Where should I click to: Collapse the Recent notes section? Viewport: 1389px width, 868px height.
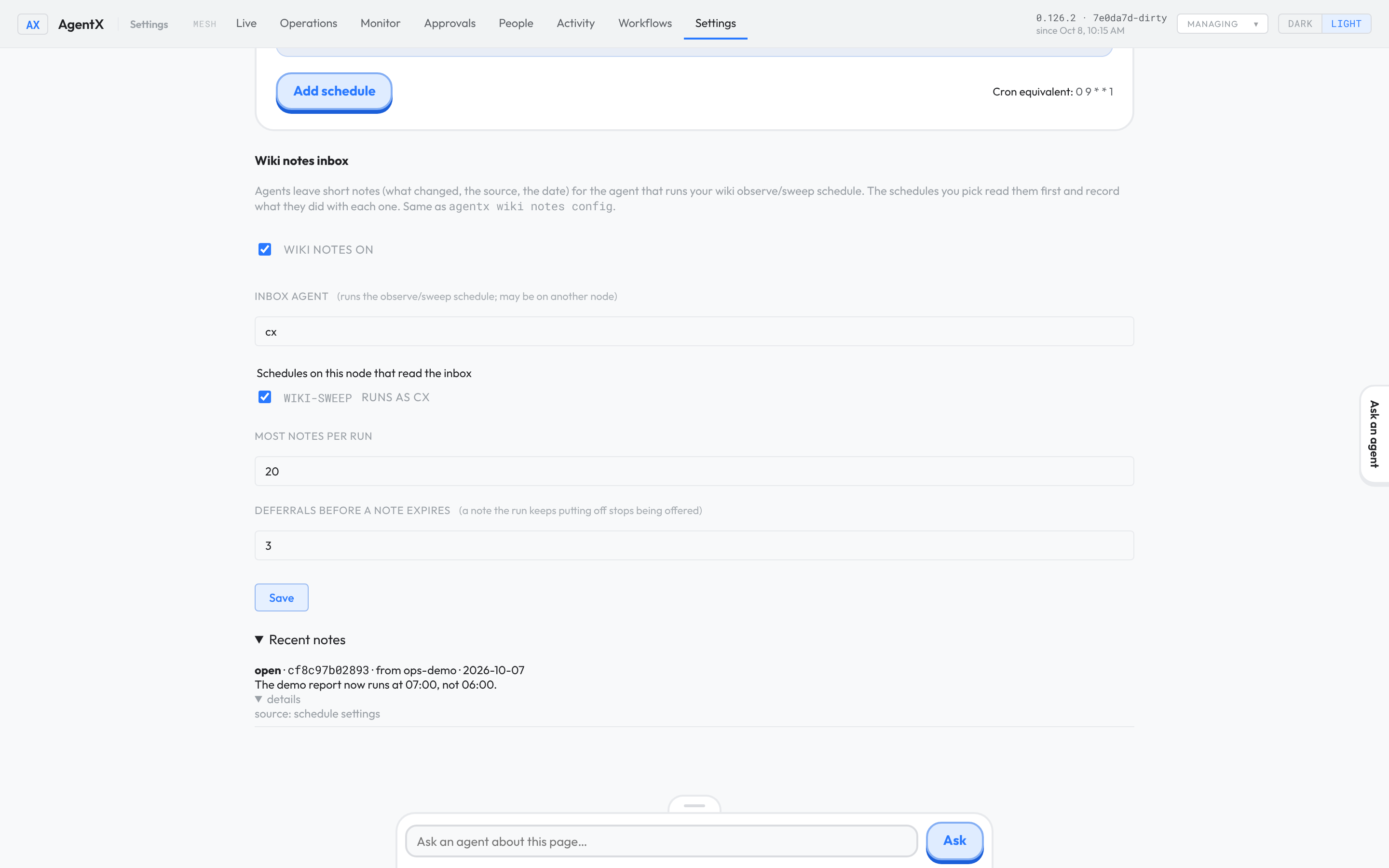pyautogui.click(x=300, y=639)
